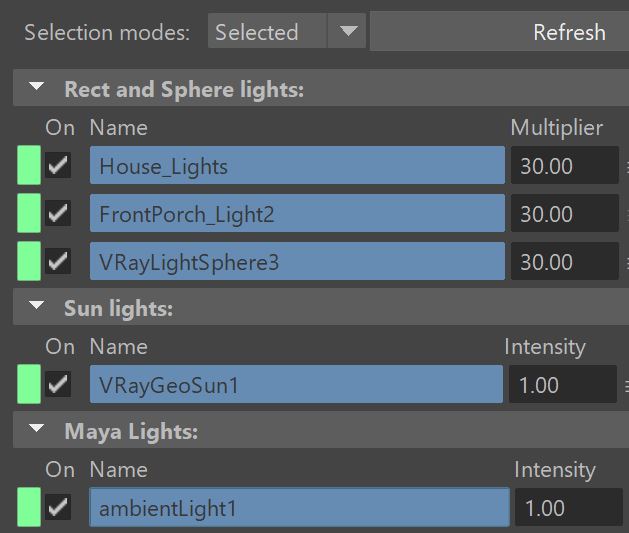Click the Refresh button

coord(499,31)
